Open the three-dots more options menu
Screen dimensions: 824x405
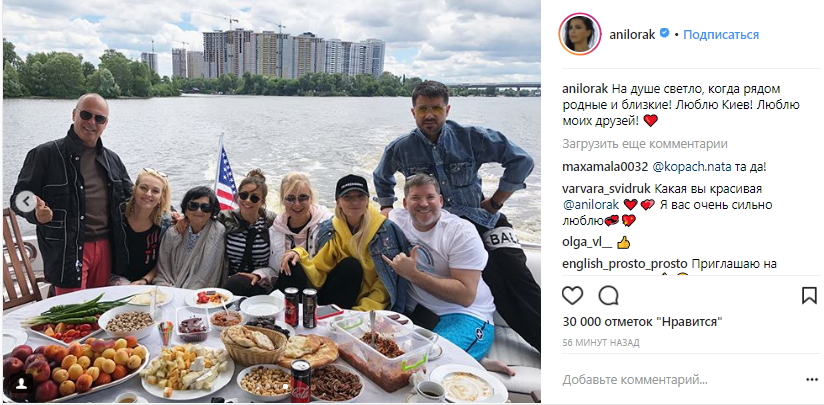coord(811,380)
